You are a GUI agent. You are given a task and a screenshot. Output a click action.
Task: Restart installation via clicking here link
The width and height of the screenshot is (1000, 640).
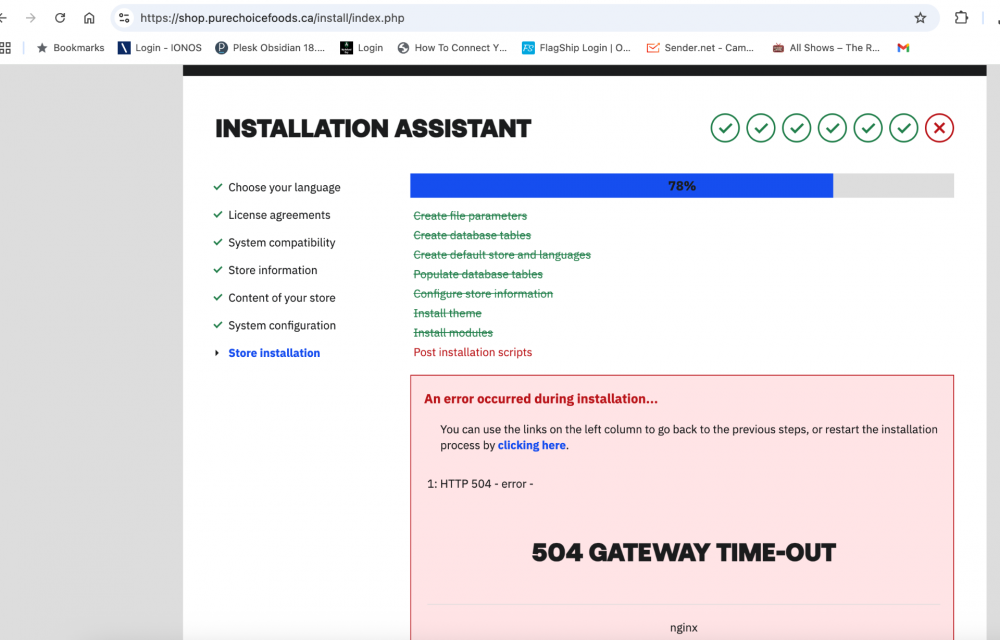coord(531,446)
